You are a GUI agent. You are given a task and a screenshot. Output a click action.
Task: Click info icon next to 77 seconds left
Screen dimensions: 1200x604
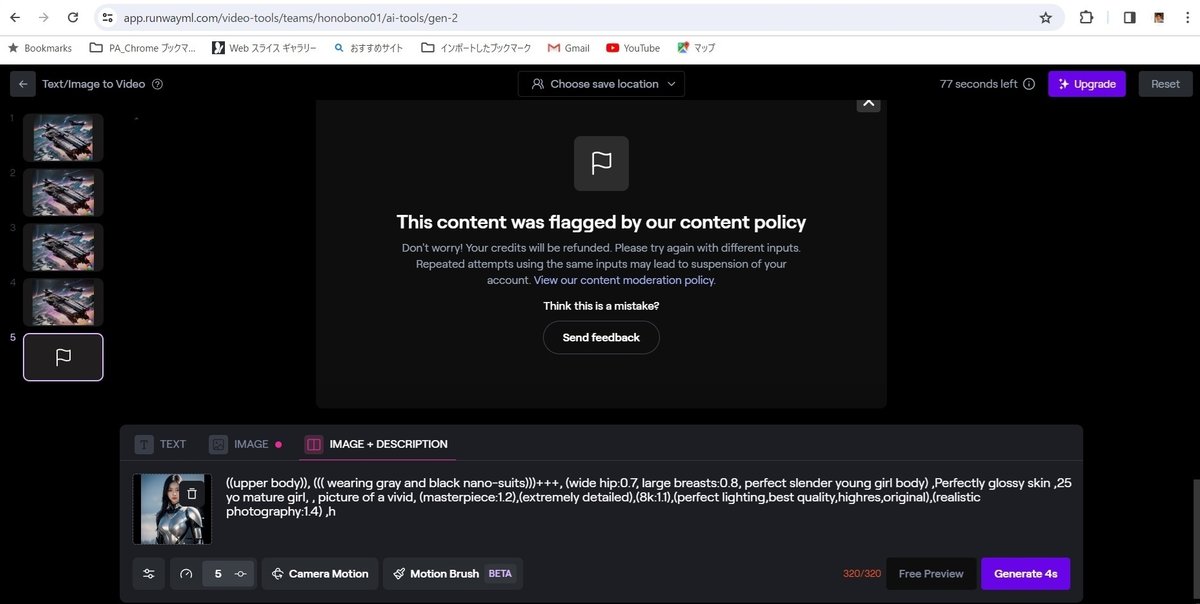(1029, 84)
